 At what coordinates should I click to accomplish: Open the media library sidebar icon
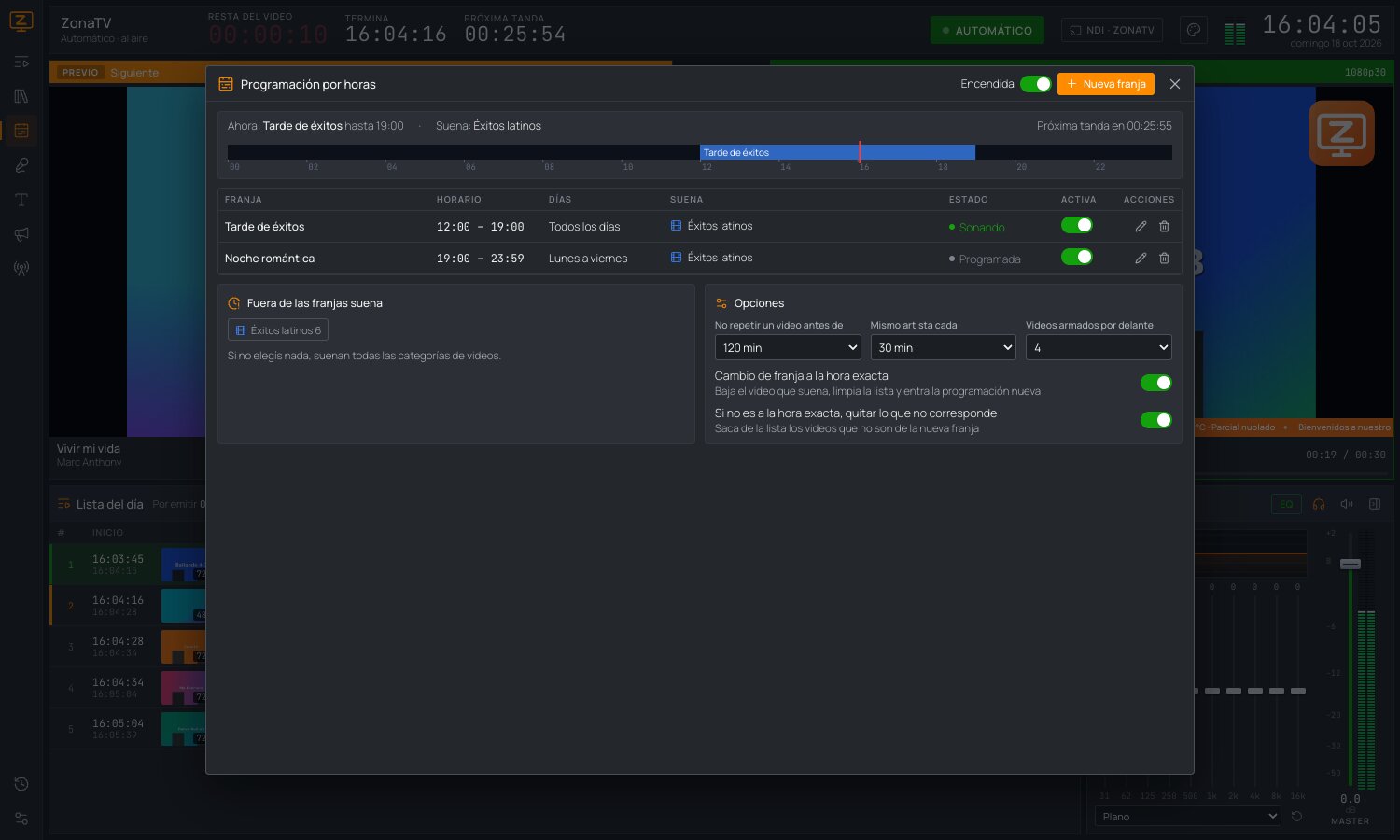tap(21, 96)
